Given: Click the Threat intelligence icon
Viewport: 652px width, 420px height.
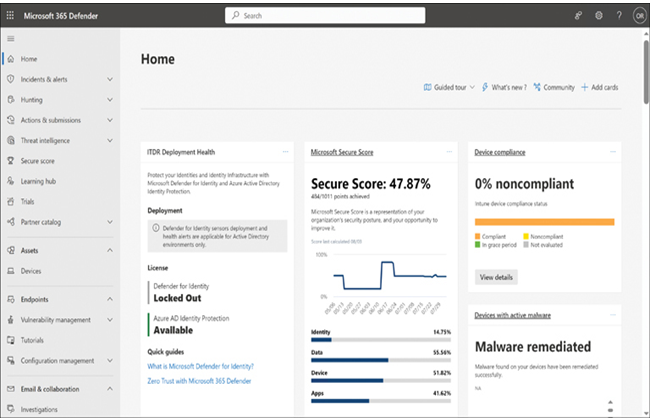Looking at the screenshot, I should [x=11, y=140].
